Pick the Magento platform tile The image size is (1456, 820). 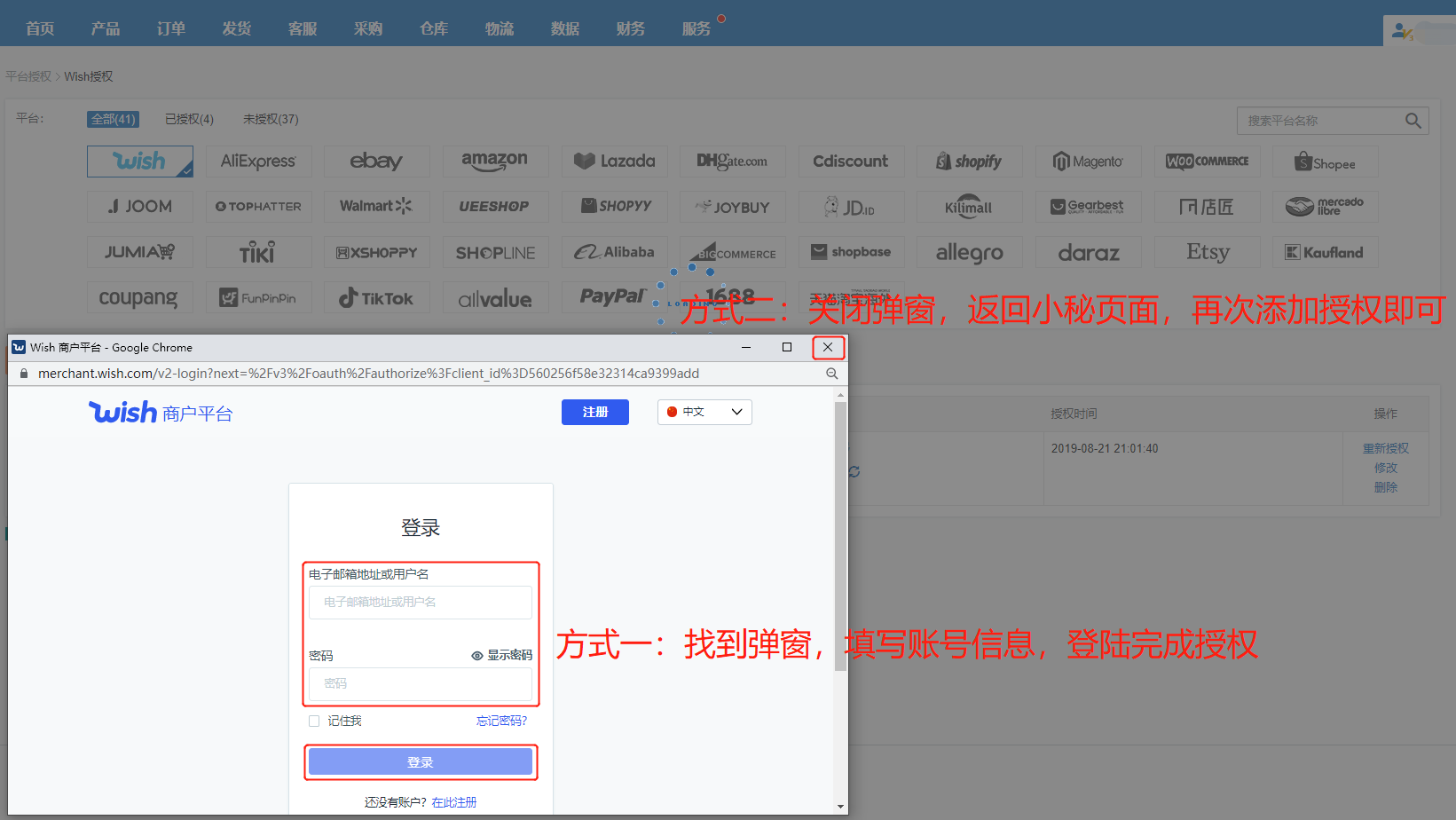(x=1089, y=162)
